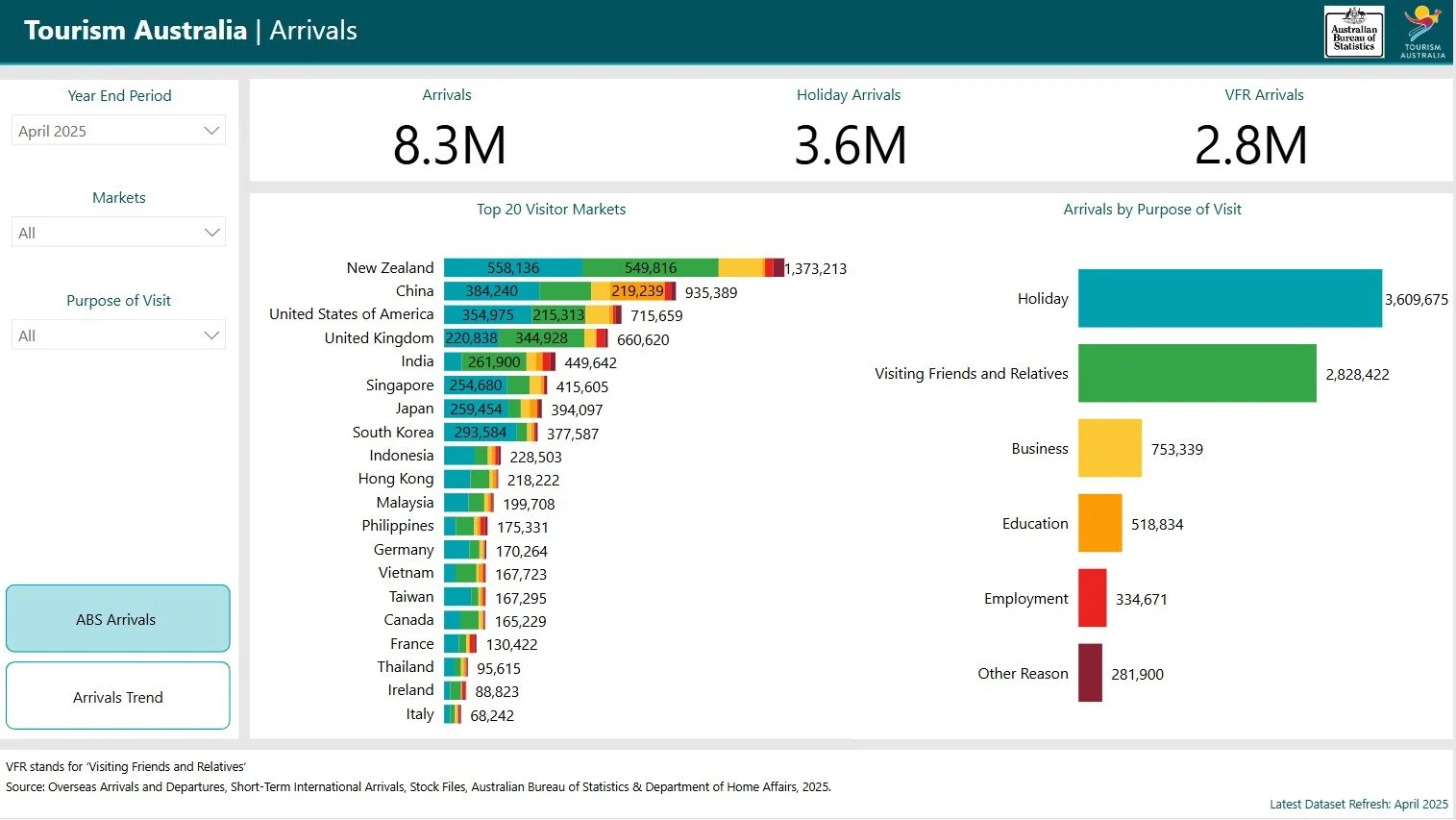The height and width of the screenshot is (820, 1456).
Task: Click the 1,373,213 New Zealand total
Action: 815,269
